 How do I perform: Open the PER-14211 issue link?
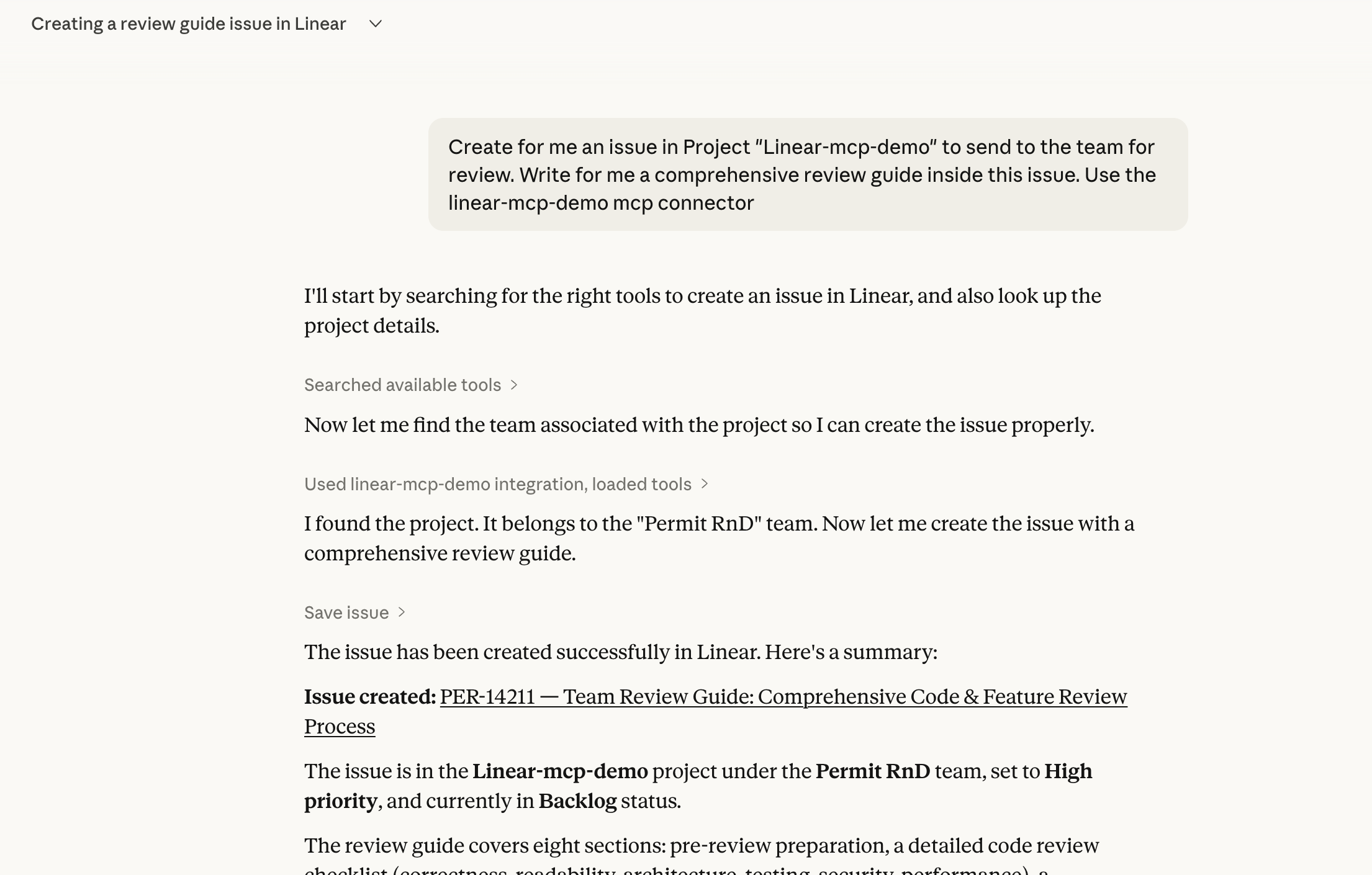(x=488, y=697)
